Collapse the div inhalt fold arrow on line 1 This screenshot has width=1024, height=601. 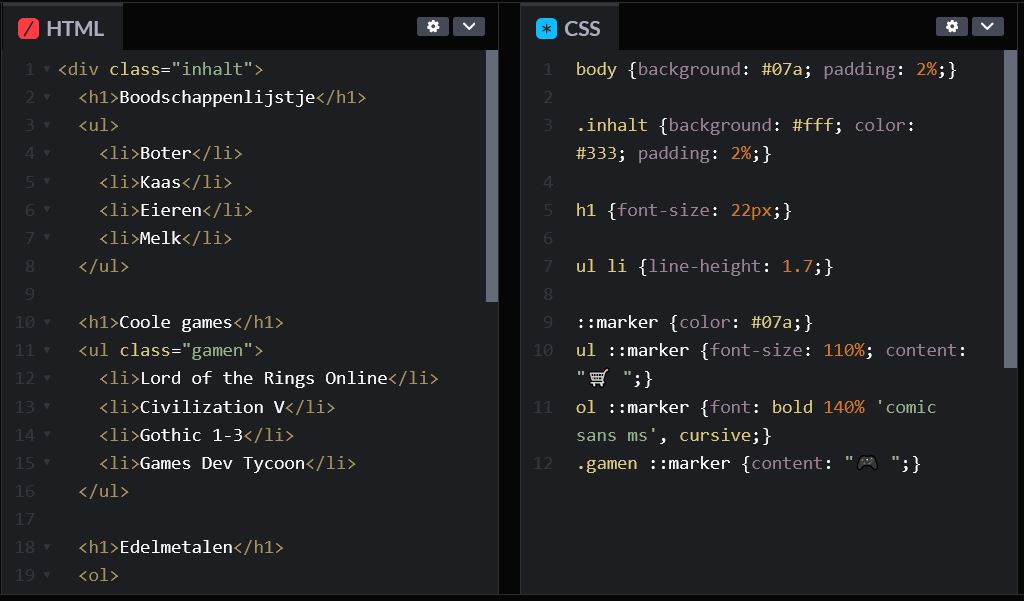pos(47,68)
